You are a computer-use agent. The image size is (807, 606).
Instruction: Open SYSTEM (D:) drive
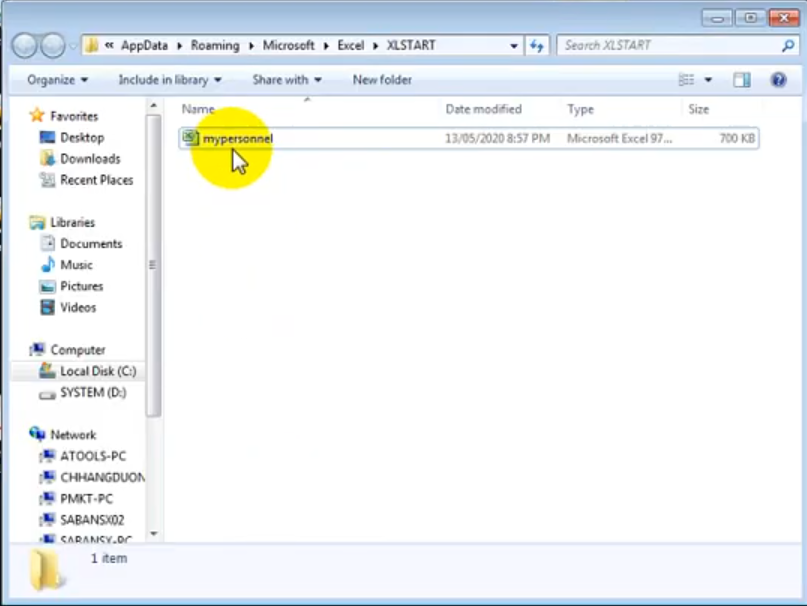(93, 392)
